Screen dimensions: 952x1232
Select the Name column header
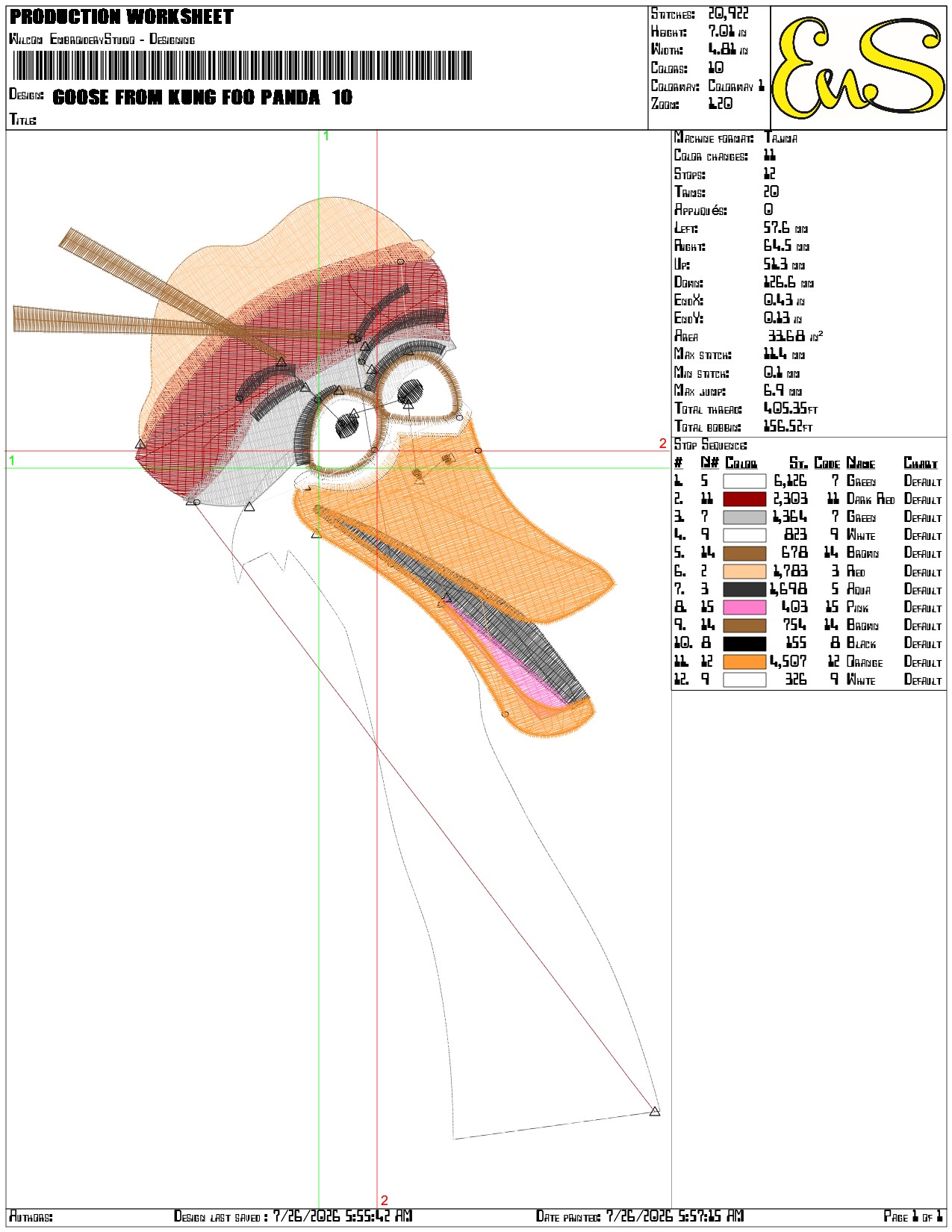[x=861, y=463]
